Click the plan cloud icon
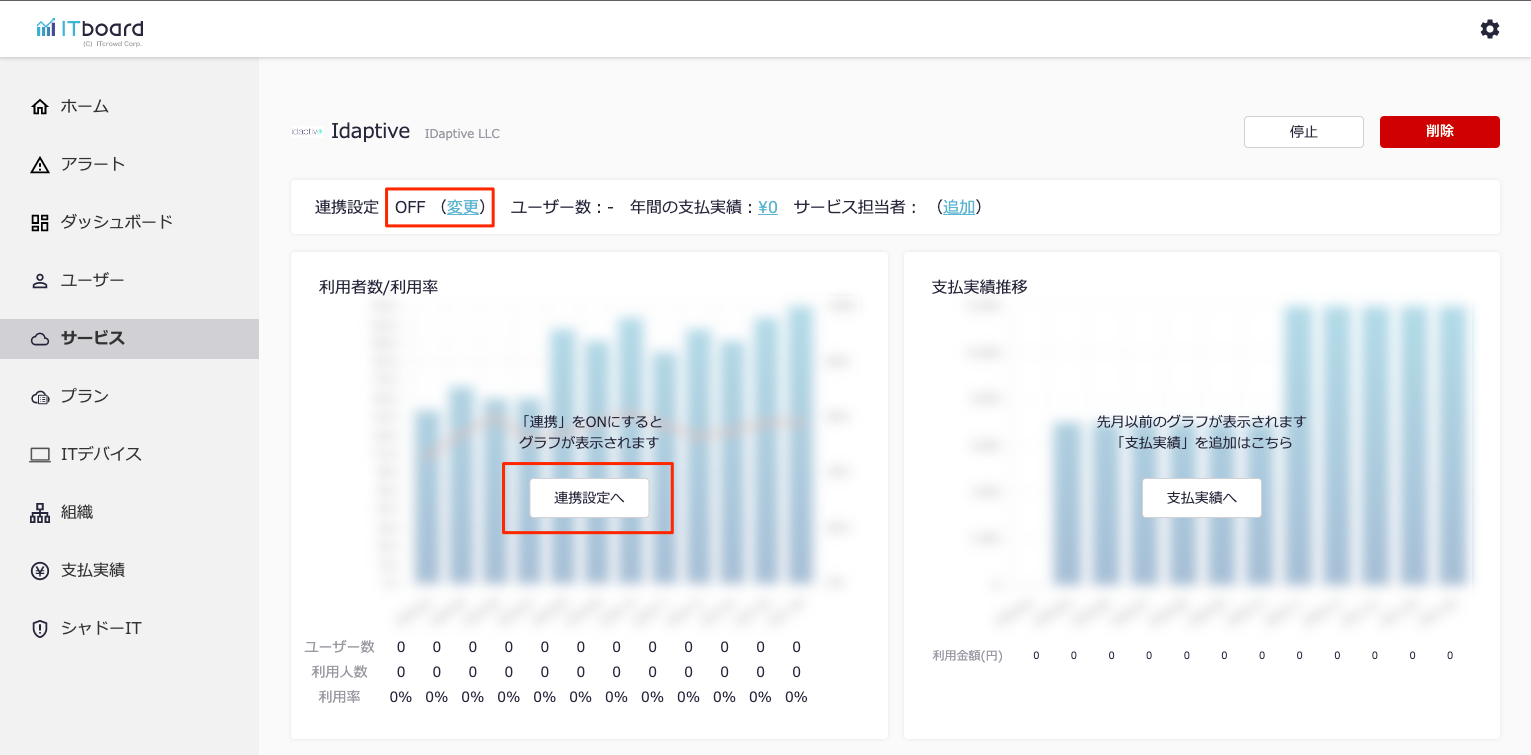Image resolution: width=1531 pixels, height=755 pixels. pyautogui.click(x=40, y=397)
